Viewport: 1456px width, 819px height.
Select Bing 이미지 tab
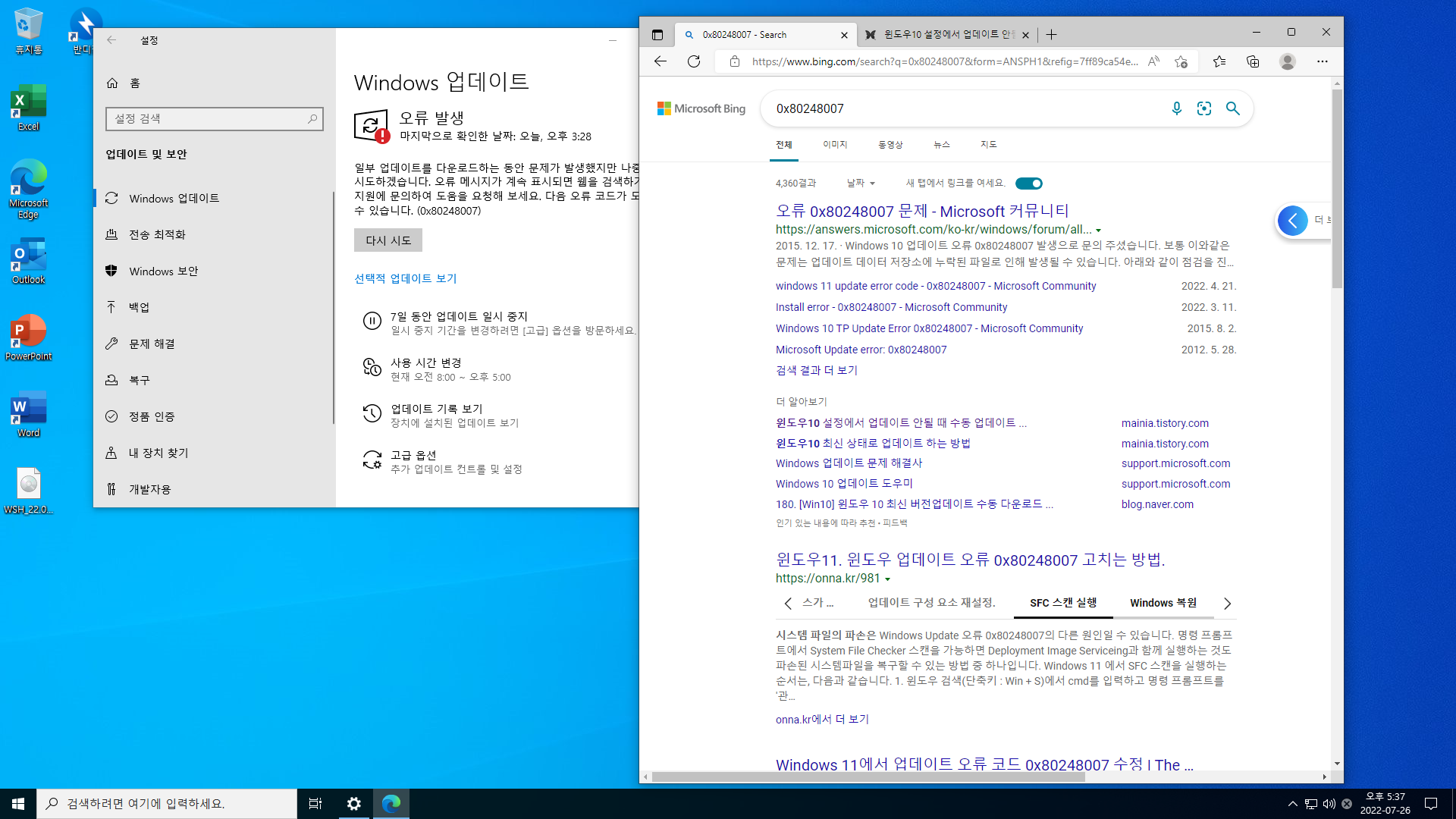pos(835,145)
